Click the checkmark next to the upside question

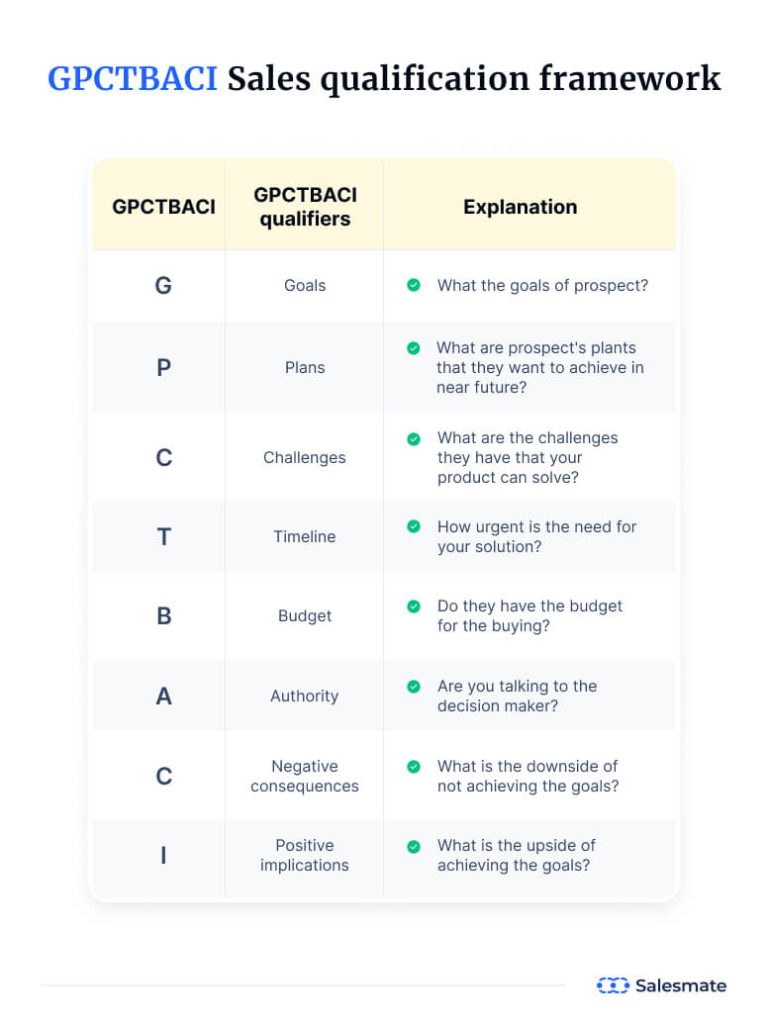coord(413,846)
